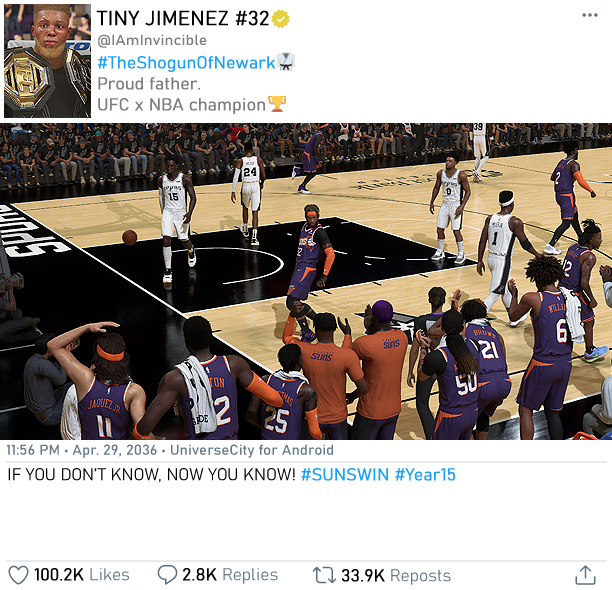The height and width of the screenshot is (590, 612).
Task: Open the #SUNSWIN hashtag
Action: tap(345, 475)
